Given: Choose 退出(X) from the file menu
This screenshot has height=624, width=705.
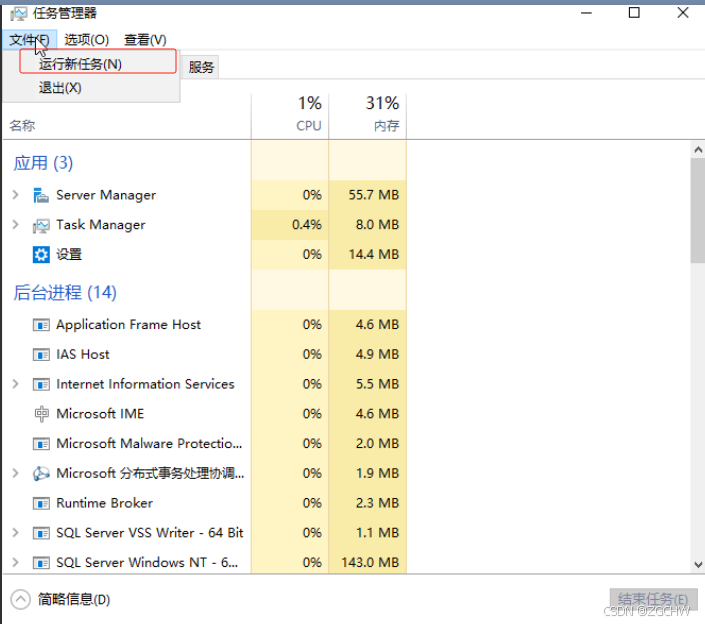Looking at the screenshot, I should [92, 88].
